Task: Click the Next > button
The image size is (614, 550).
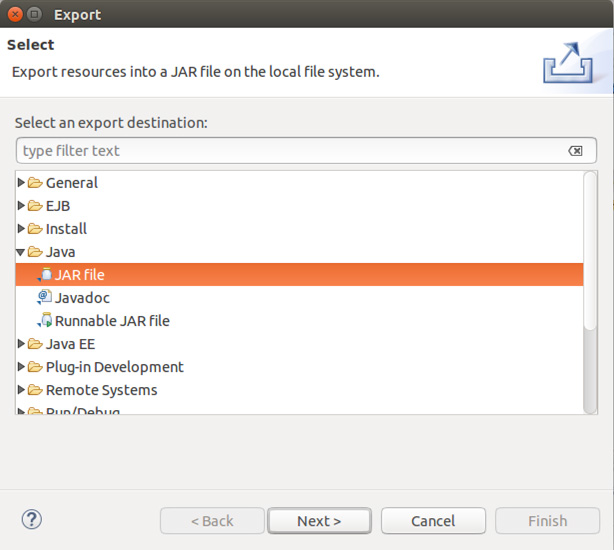Action: tap(319, 521)
